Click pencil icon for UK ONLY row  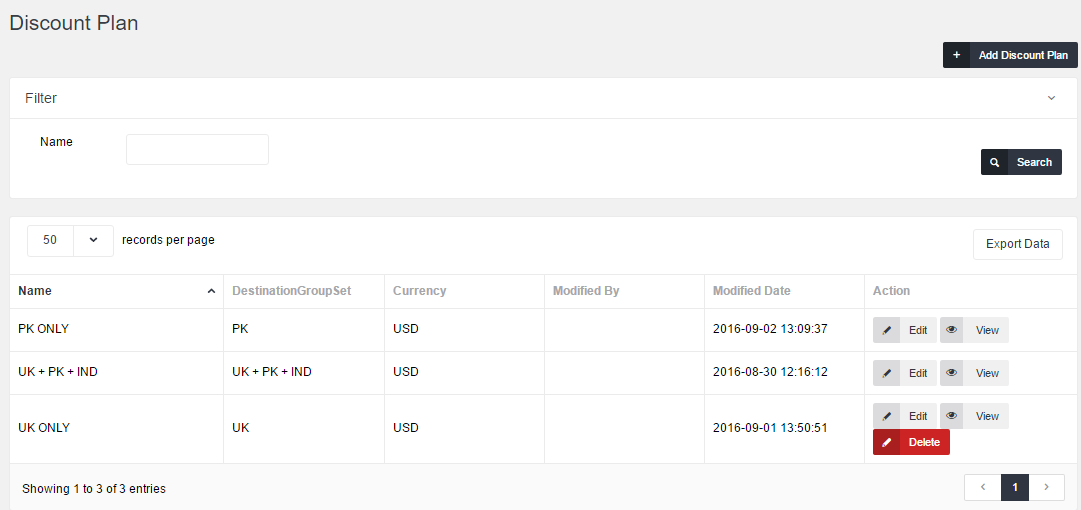point(887,416)
